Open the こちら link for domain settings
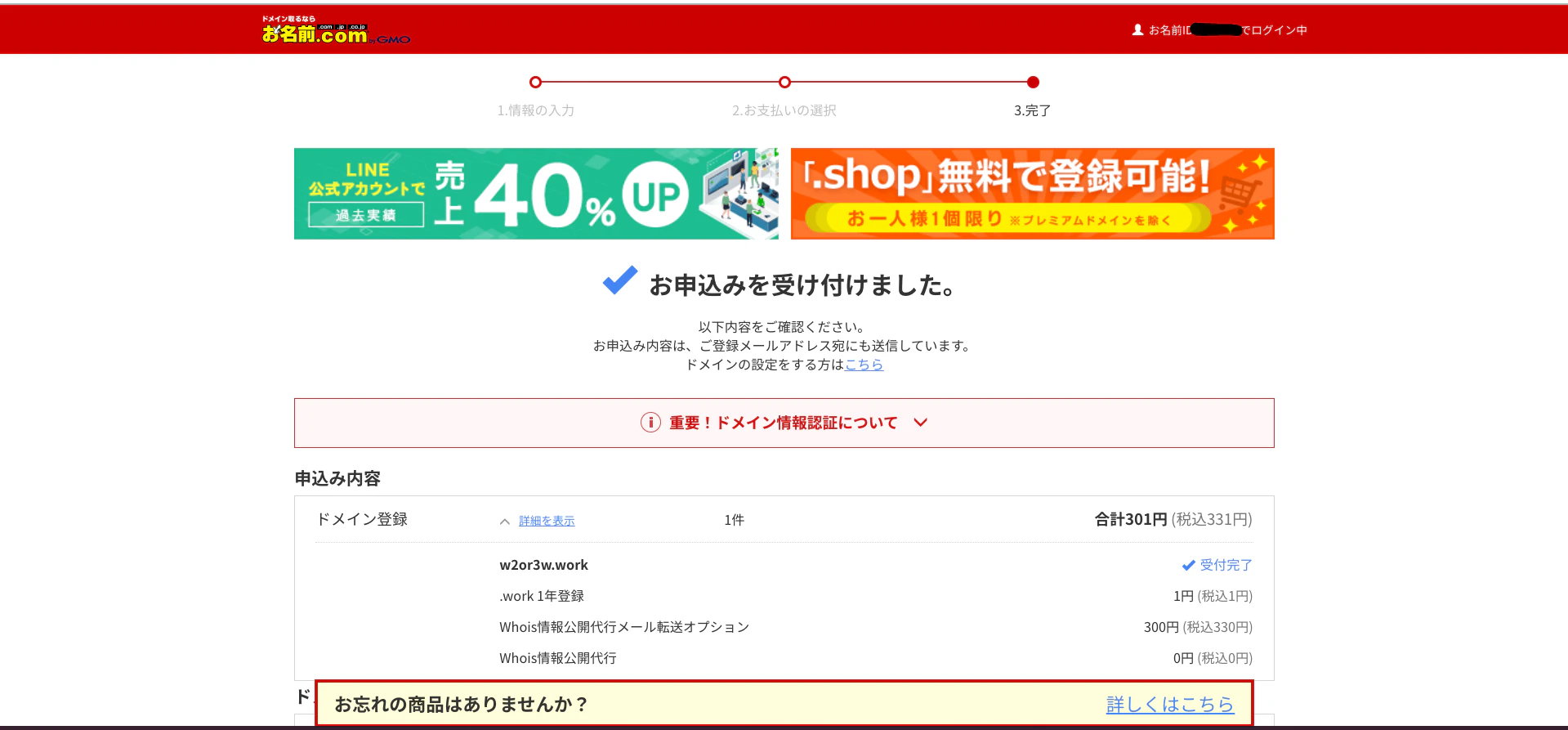This screenshot has width=1568, height=730. pyautogui.click(x=864, y=365)
